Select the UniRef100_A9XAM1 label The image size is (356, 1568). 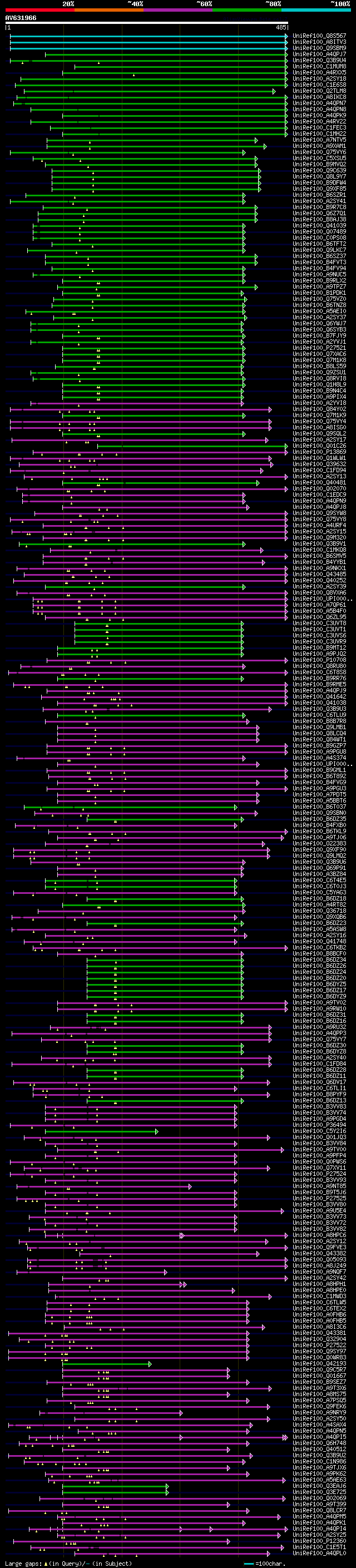[319, 146]
